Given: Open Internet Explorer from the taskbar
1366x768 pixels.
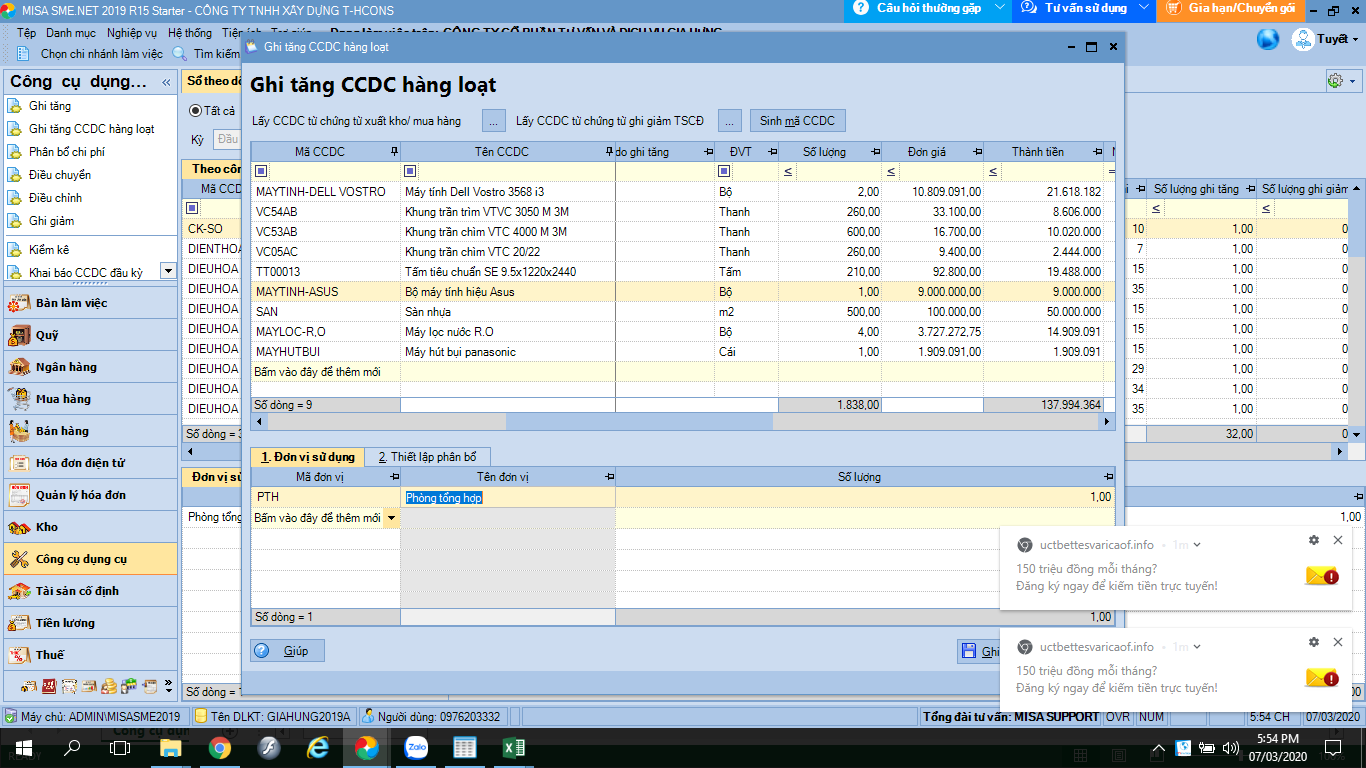Looking at the screenshot, I should pos(318,748).
